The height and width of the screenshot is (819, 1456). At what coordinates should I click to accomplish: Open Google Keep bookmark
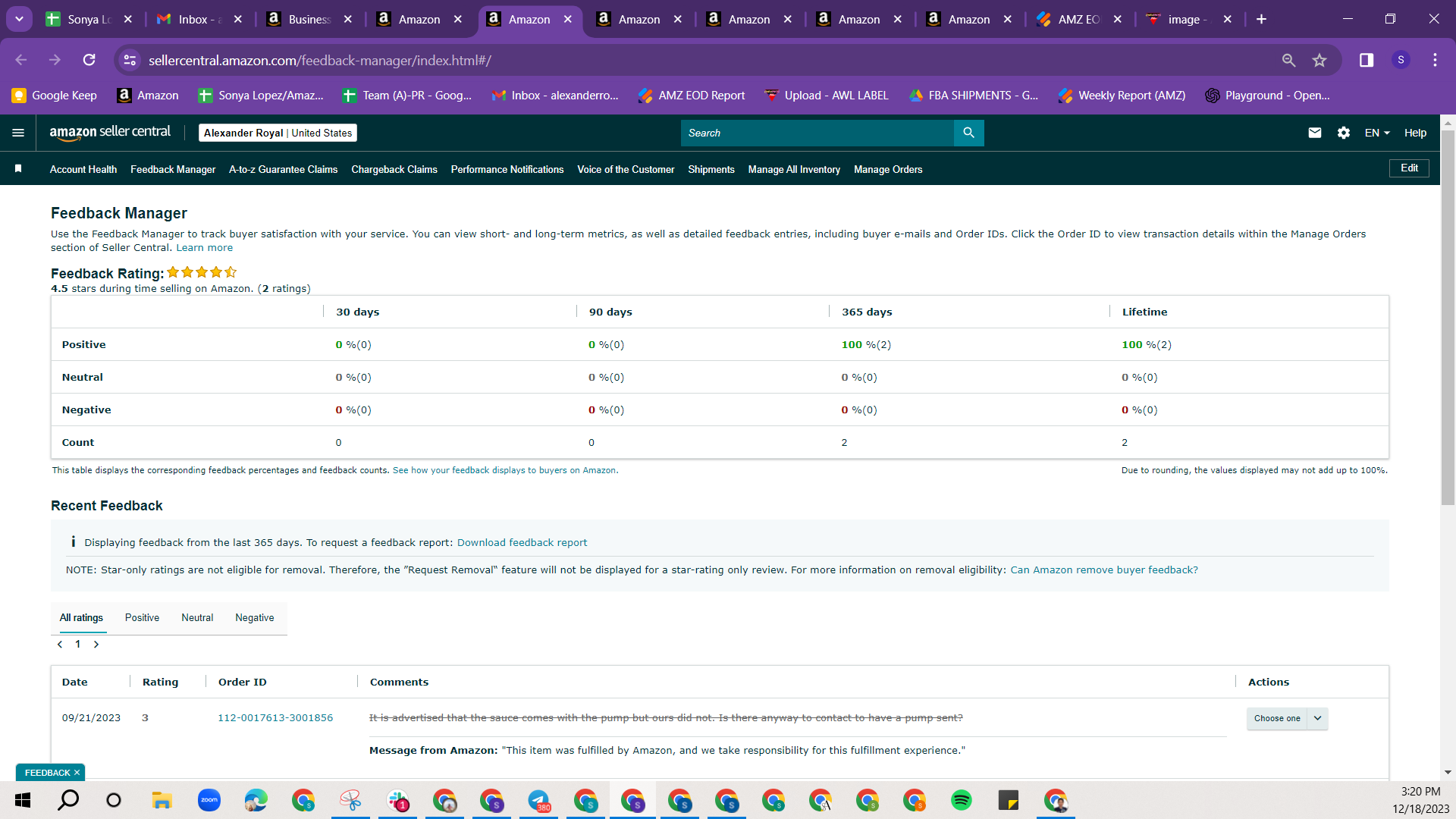point(55,95)
